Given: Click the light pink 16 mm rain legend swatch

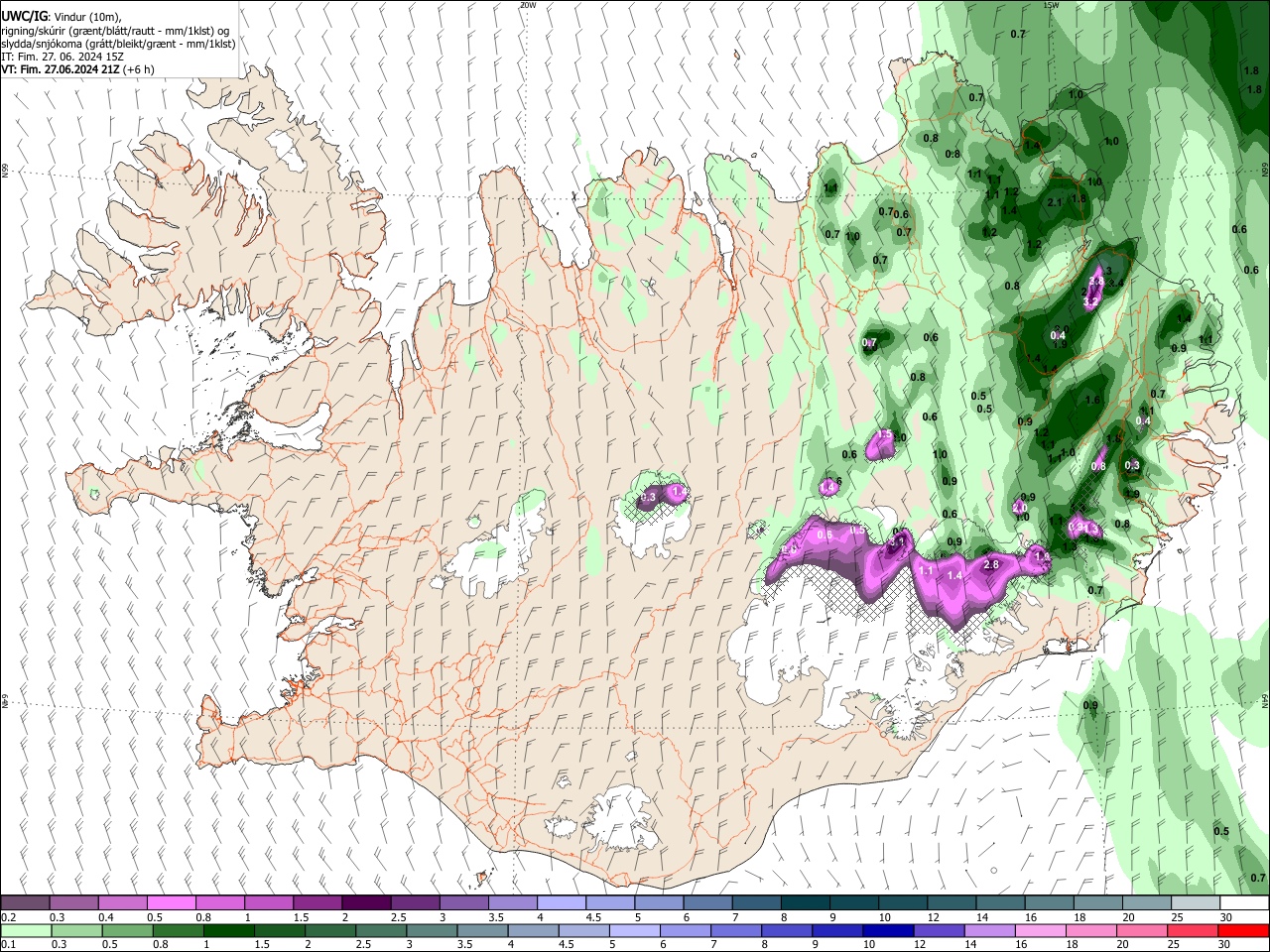Looking at the screenshot, I should [x=1041, y=930].
